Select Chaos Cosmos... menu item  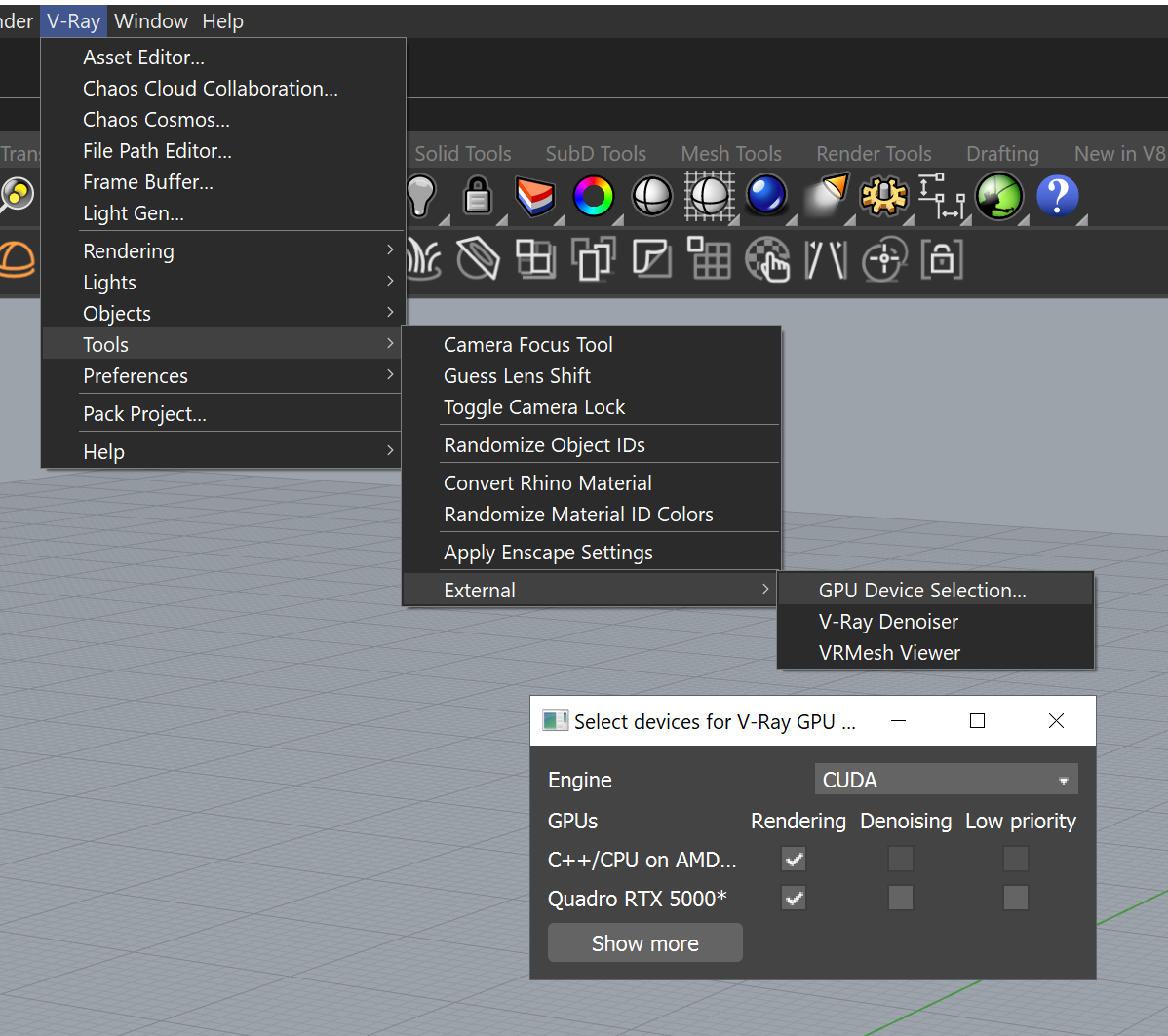click(x=222, y=120)
